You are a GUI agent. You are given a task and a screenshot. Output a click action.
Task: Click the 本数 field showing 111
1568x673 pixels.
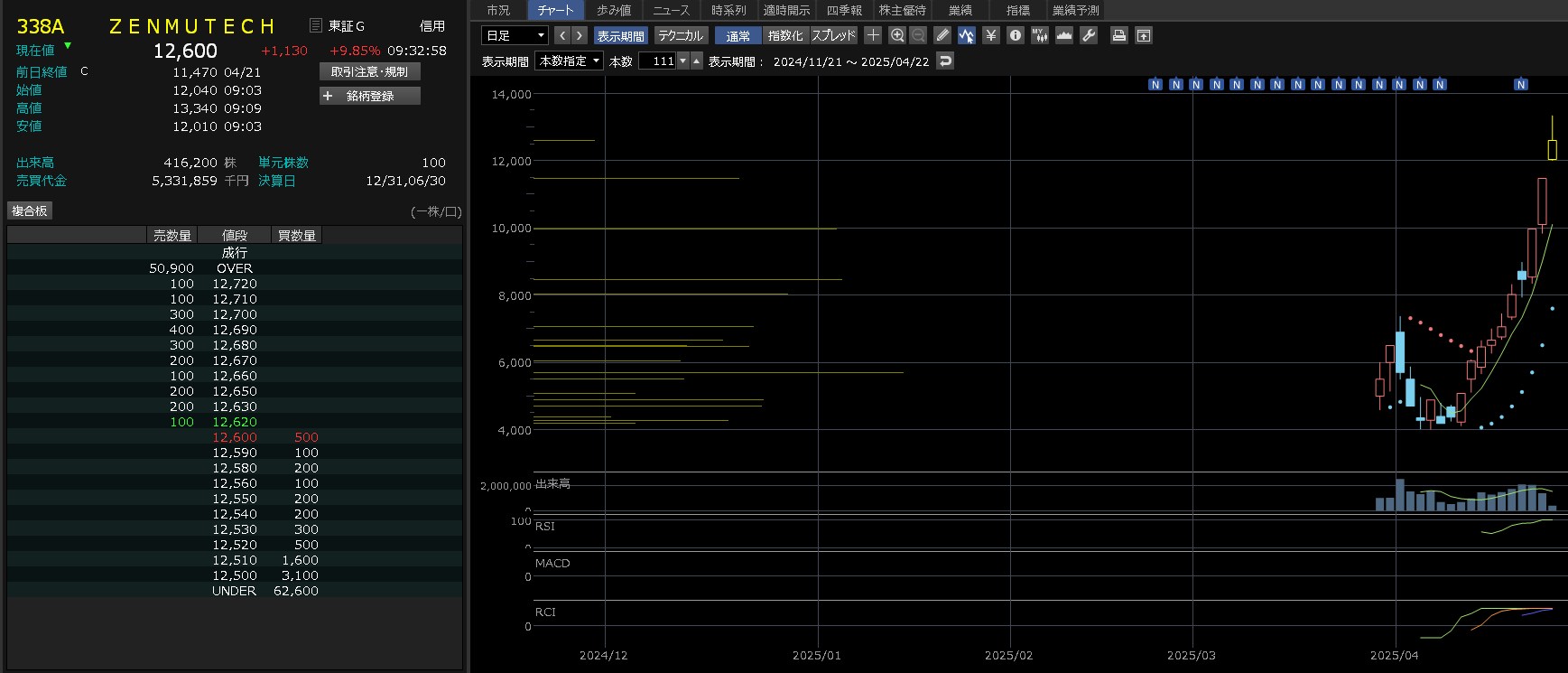[658, 61]
